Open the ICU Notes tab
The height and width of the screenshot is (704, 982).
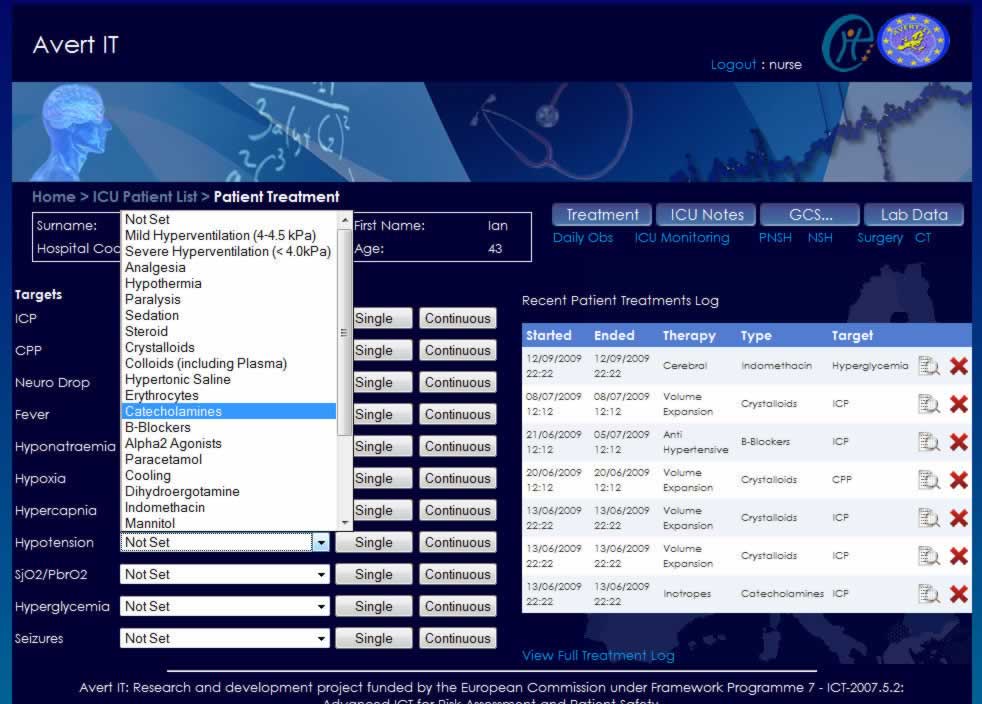point(706,215)
